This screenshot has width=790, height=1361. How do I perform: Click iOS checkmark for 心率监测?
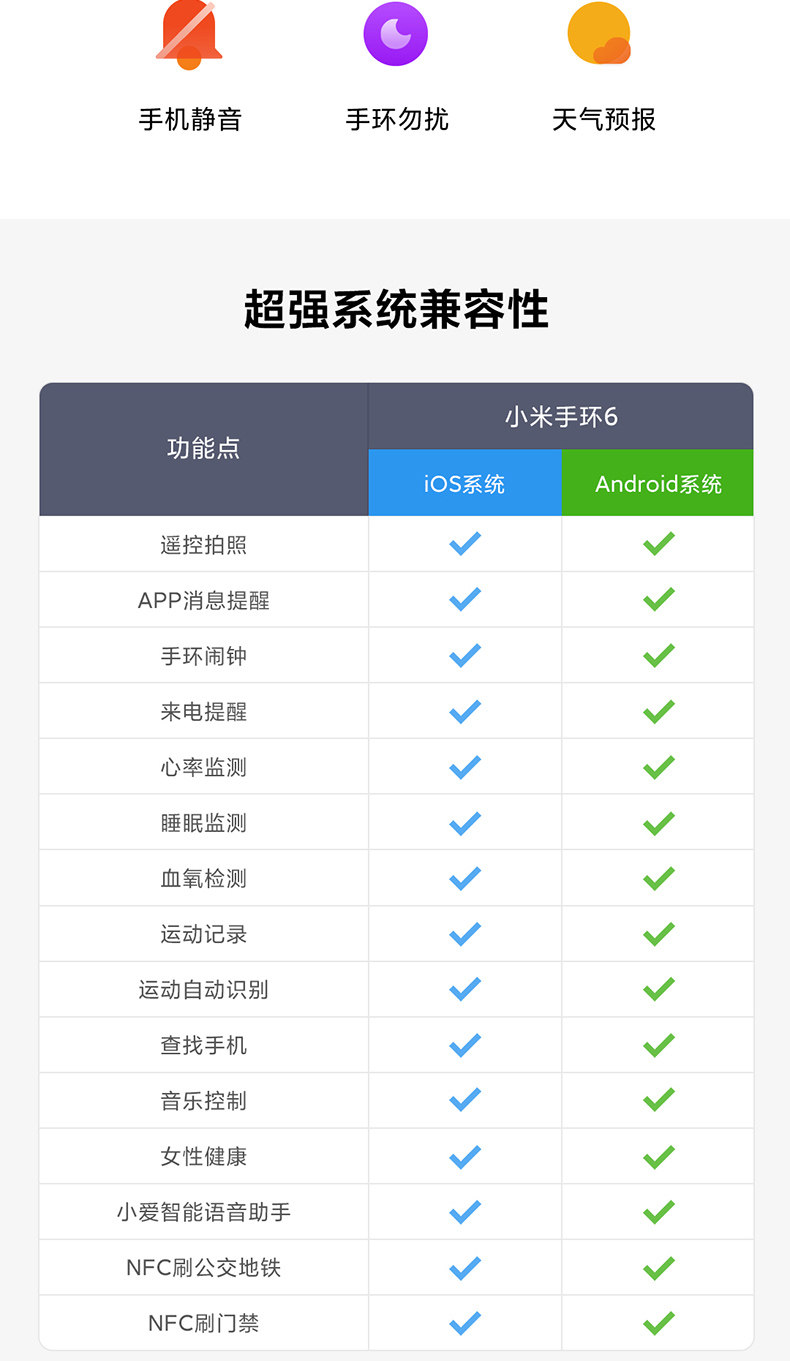(465, 767)
